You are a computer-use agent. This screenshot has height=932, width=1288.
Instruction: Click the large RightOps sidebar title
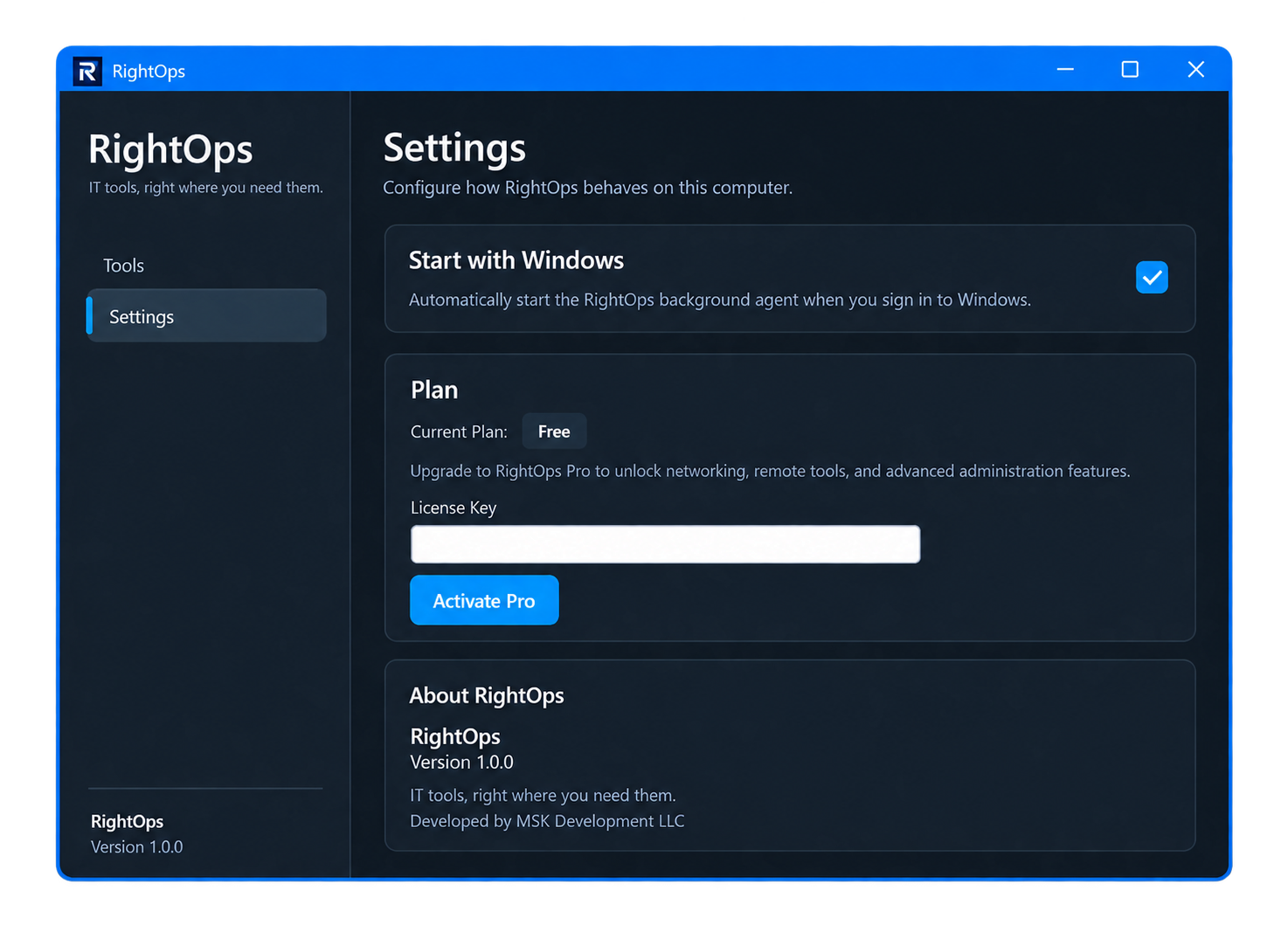pos(170,149)
